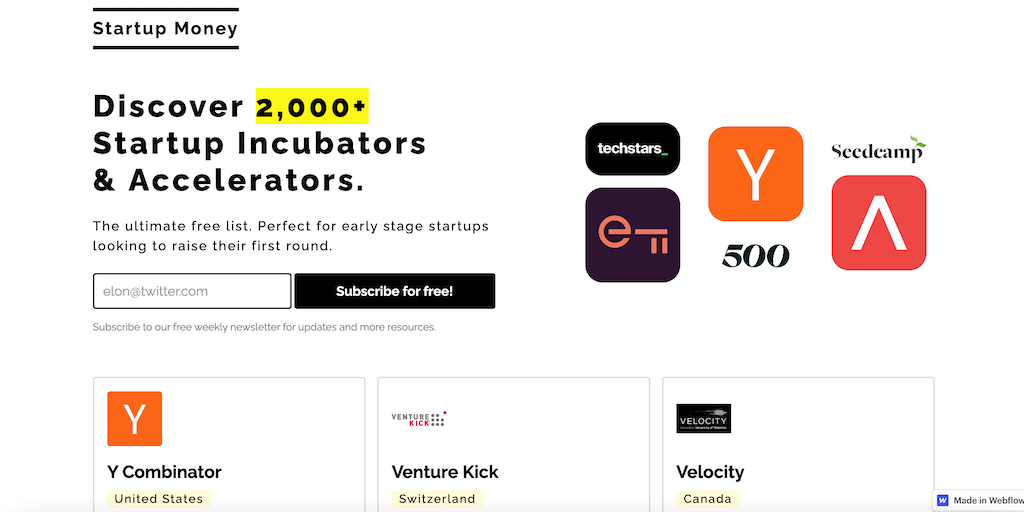This screenshot has width=1024, height=512.
Task: Focus the email address input field
Action: (192, 291)
